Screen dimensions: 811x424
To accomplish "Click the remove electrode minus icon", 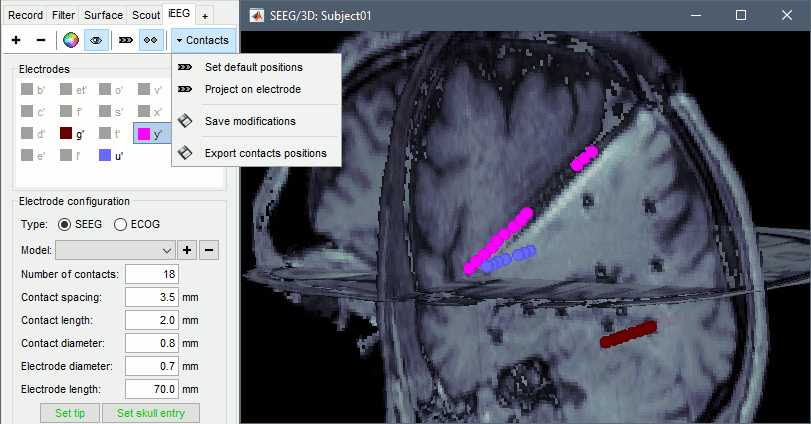I will click(41, 40).
